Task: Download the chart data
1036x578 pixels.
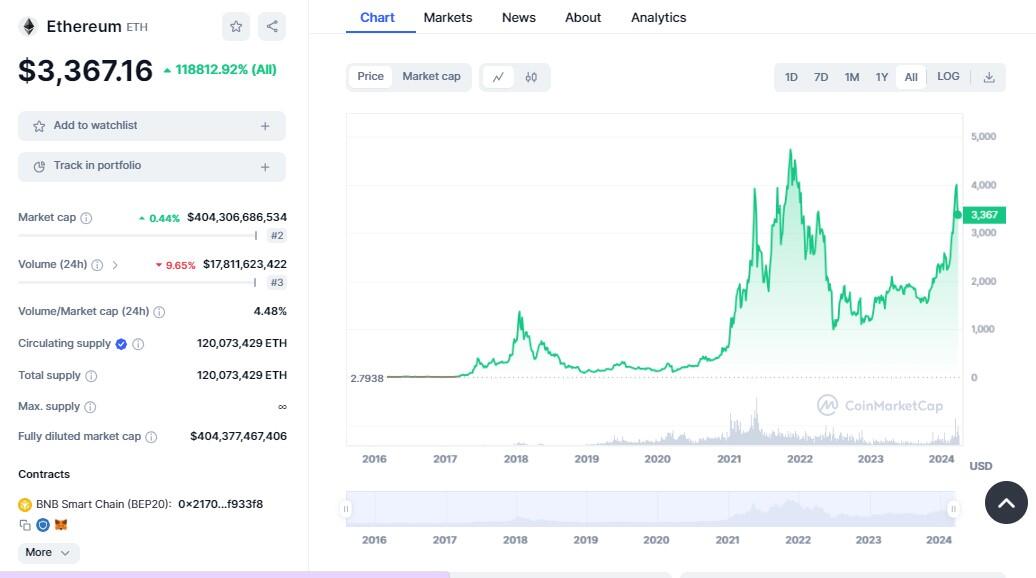Action: (x=989, y=77)
